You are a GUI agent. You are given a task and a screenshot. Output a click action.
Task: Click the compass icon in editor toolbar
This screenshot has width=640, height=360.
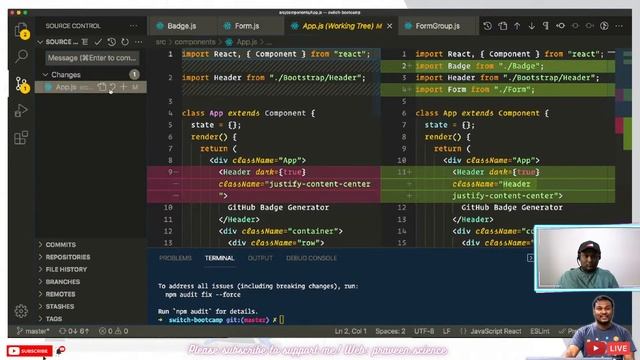click(x=604, y=26)
